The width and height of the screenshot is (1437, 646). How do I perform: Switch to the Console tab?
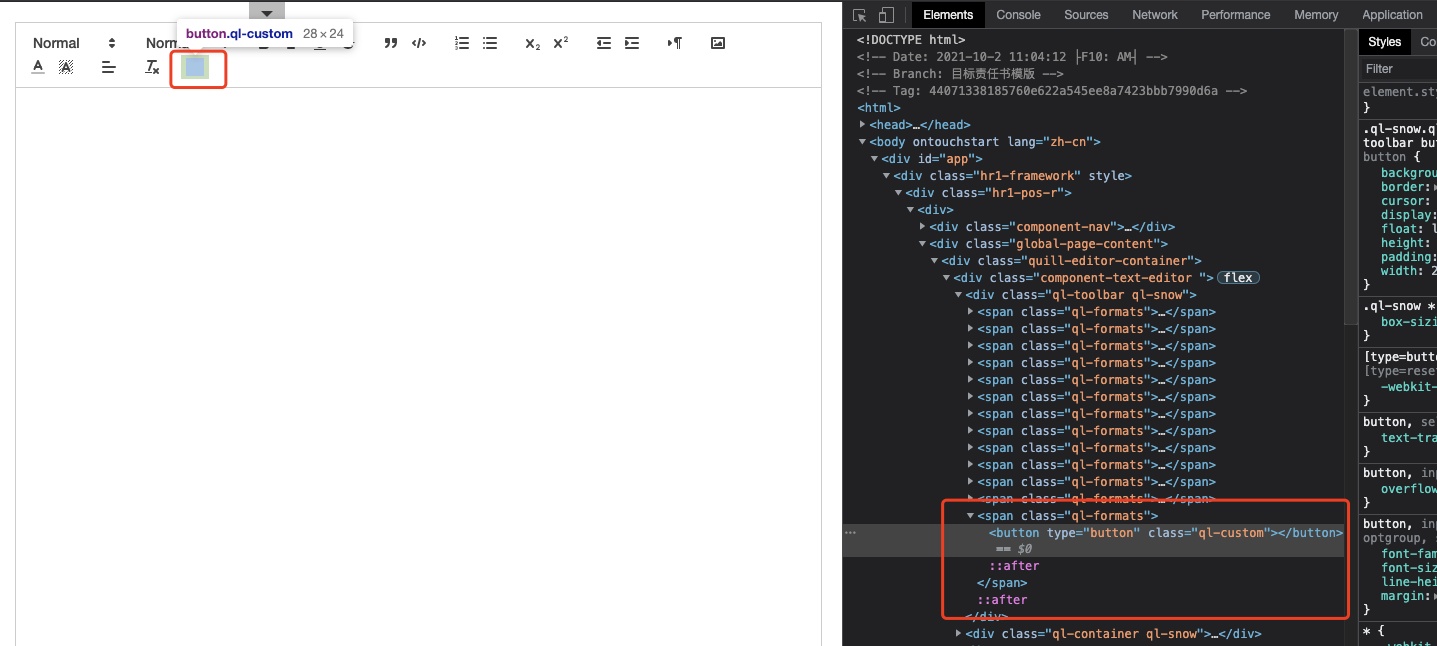point(1019,15)
